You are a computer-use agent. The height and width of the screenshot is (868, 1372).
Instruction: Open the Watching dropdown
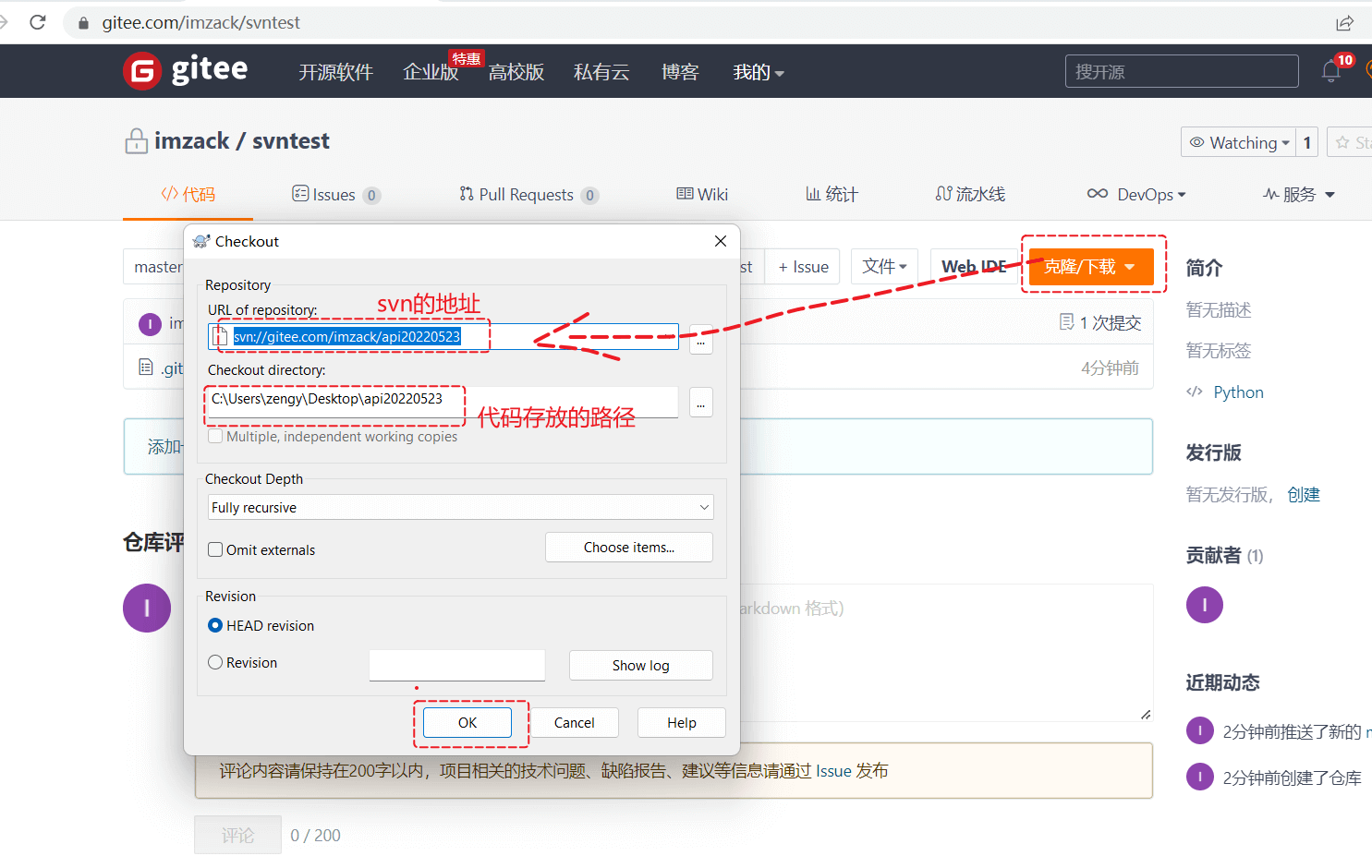(1238, 142)
